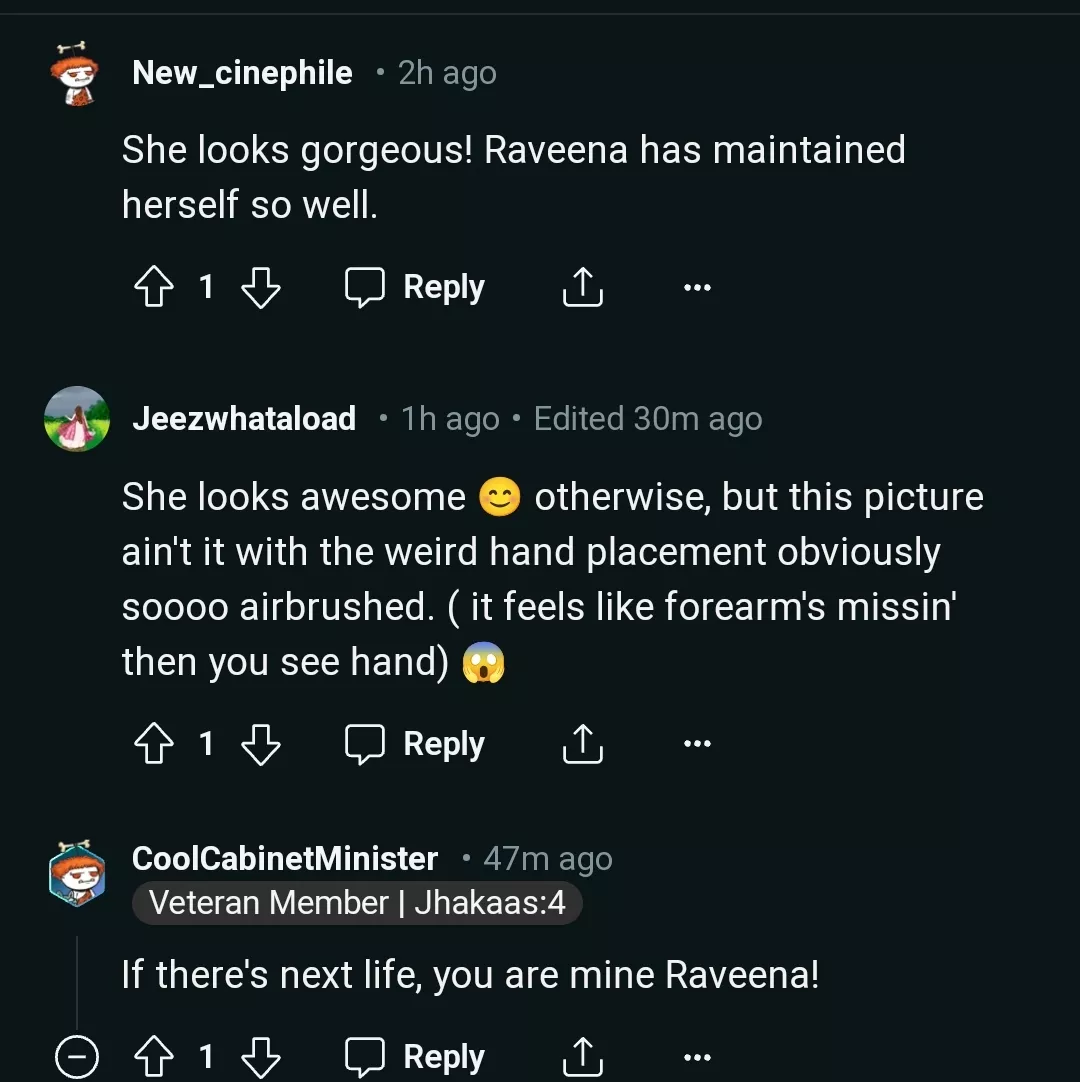Open overflow menu on CoolCabinetMinister's comment
This screenshot has height=1082, width=1080.
696,1055
